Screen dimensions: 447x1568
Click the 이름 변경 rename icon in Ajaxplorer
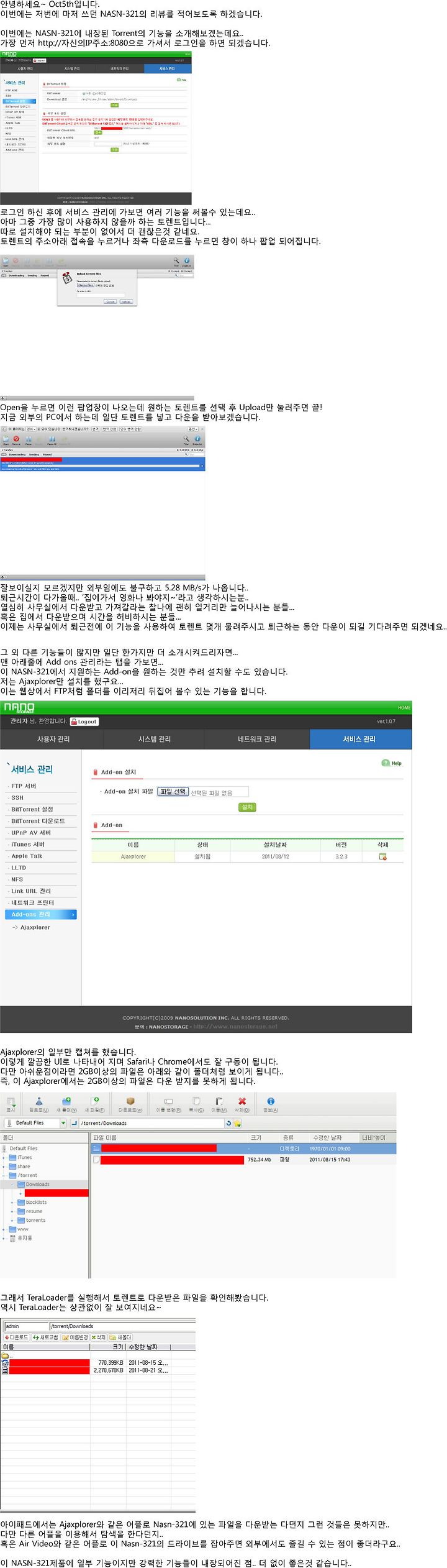tap(168, 1104)
